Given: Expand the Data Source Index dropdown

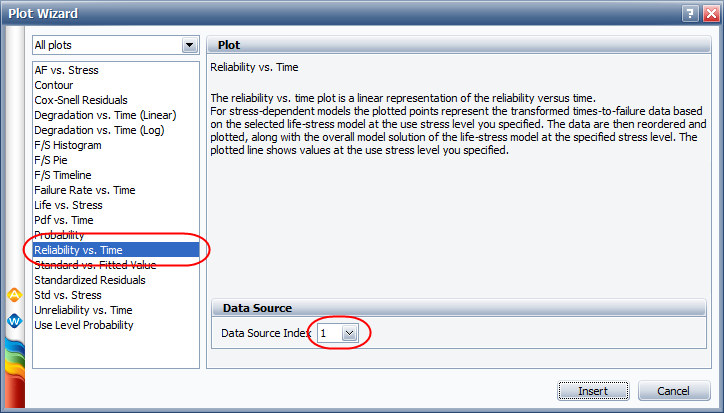Looking at the screenshot, I should [349, 334].
